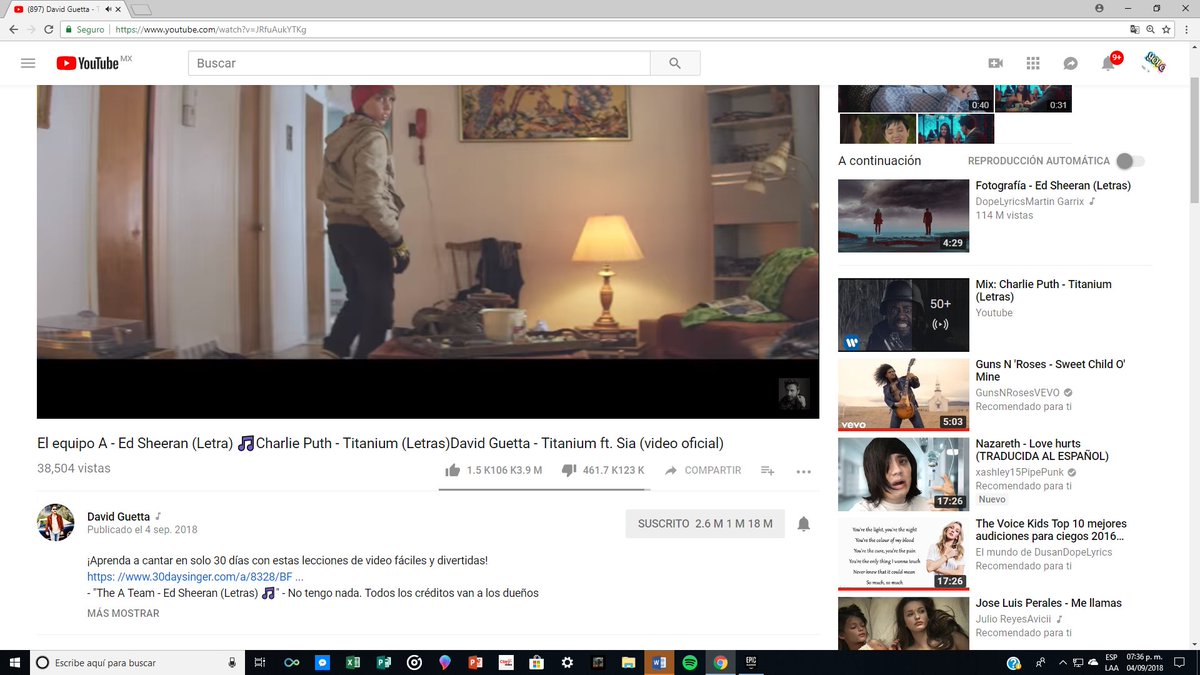
Task: Open Word from the taskbar
Action: click(x=658, y=662)
